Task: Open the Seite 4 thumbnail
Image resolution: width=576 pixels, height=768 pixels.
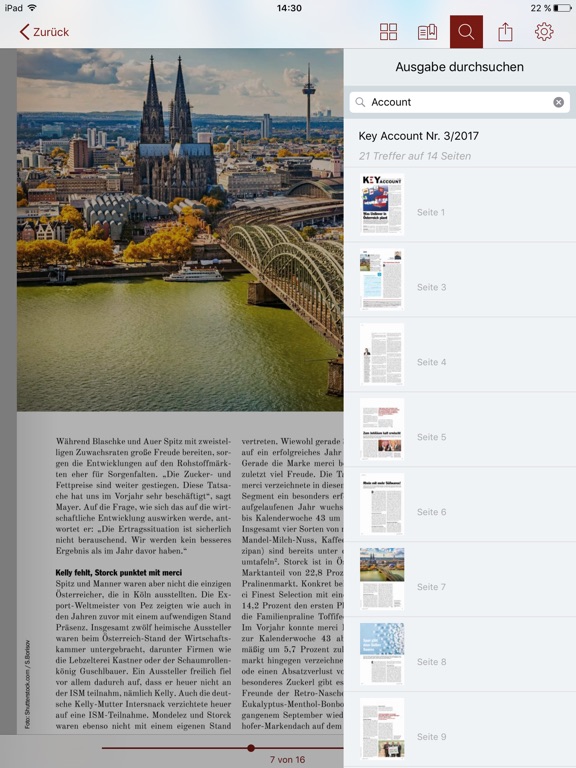Action: pyautogui.click(x=382, y=354)
